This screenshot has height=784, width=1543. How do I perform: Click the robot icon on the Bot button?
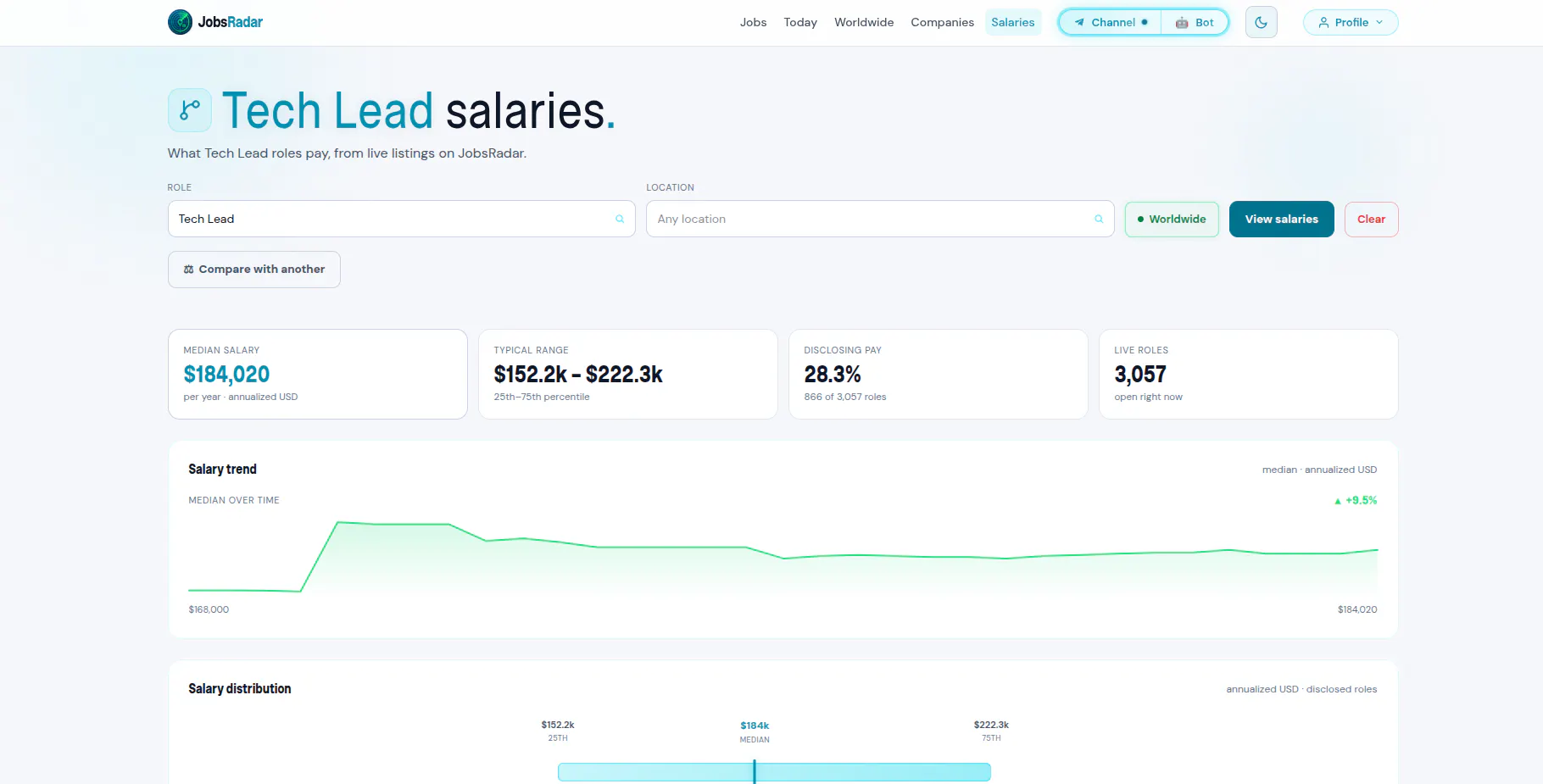pyautogui.click(x=1182, y=23)
